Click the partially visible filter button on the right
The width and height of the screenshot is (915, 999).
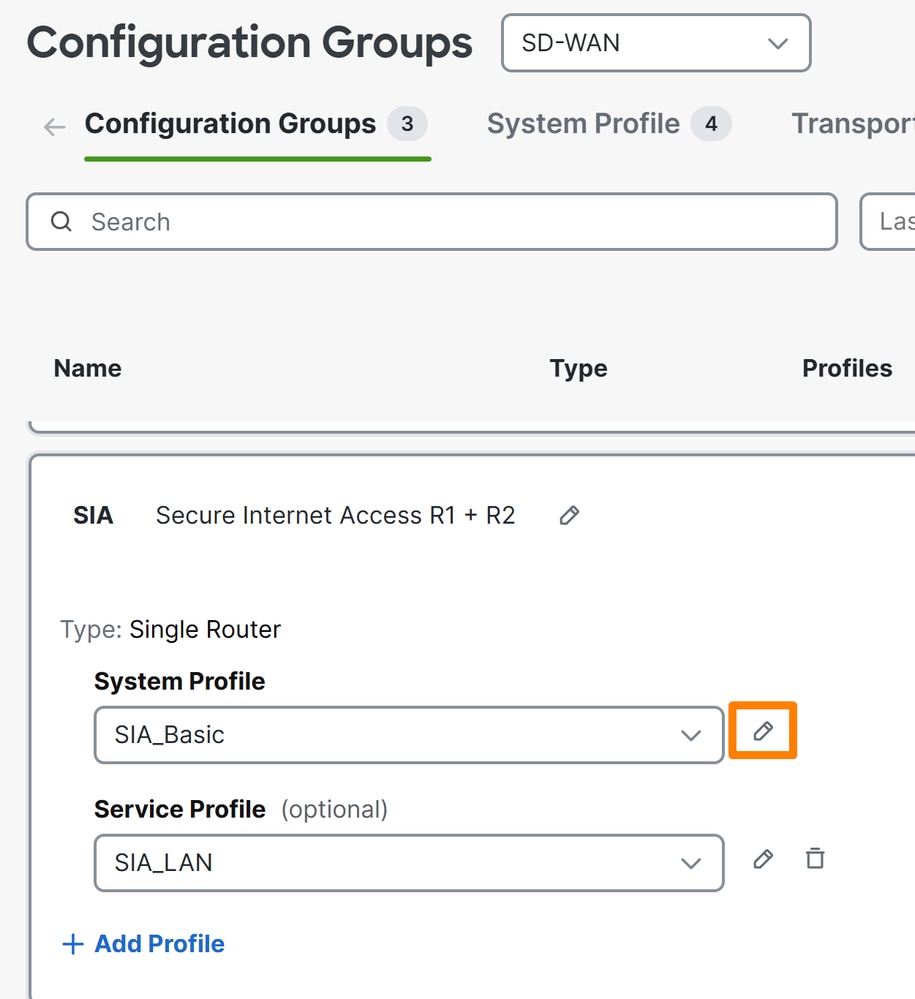tap(892, 222)
